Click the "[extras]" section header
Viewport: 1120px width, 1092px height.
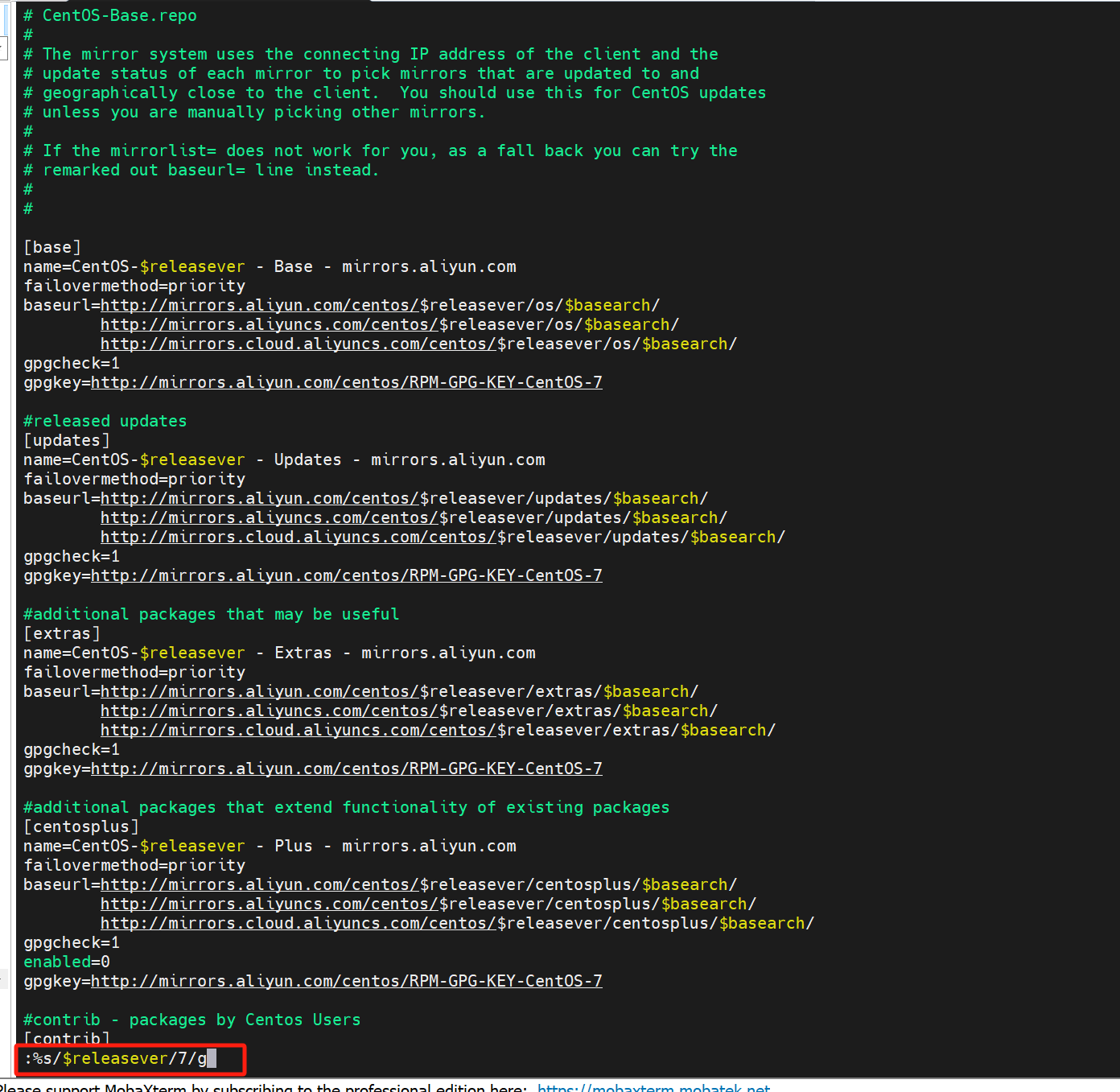pyautogui.click(x=62, y=633)
